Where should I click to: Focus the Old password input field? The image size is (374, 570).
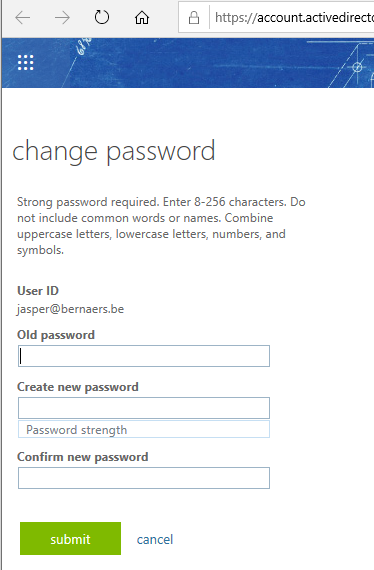tap(144, 356)
